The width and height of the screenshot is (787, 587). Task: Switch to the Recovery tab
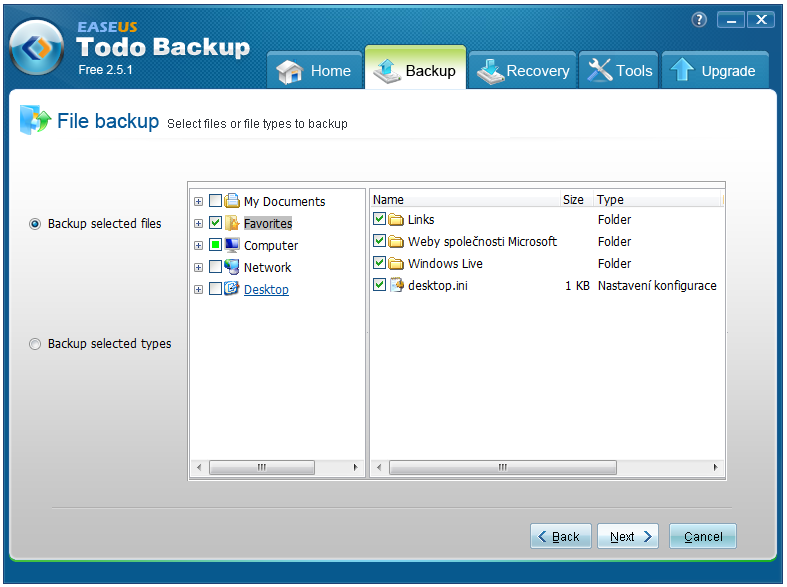(x=522, y=70)
